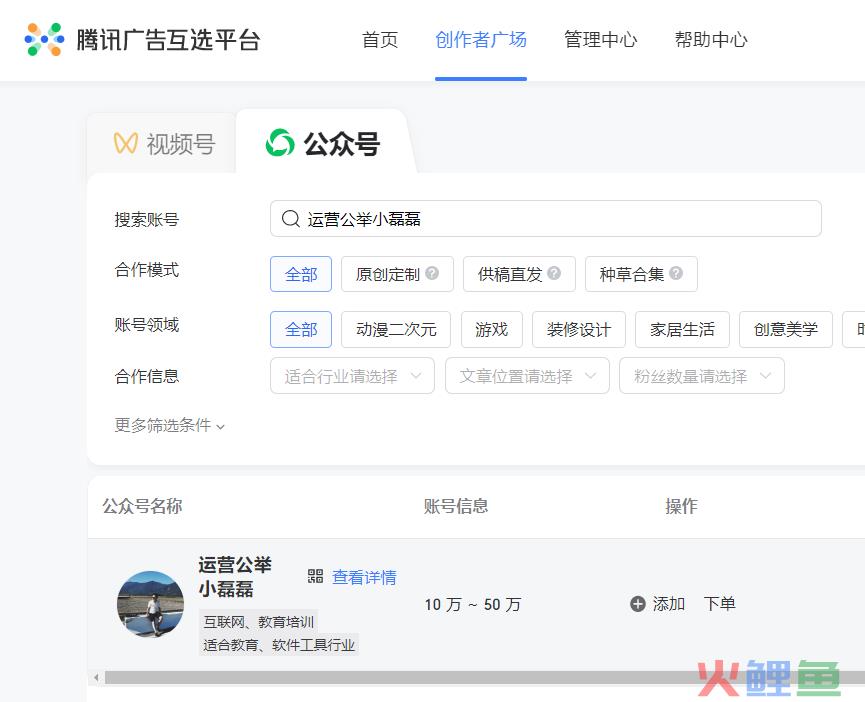Click the scrollbar left arrow
The image size is (865, 702).
(96, 677)
